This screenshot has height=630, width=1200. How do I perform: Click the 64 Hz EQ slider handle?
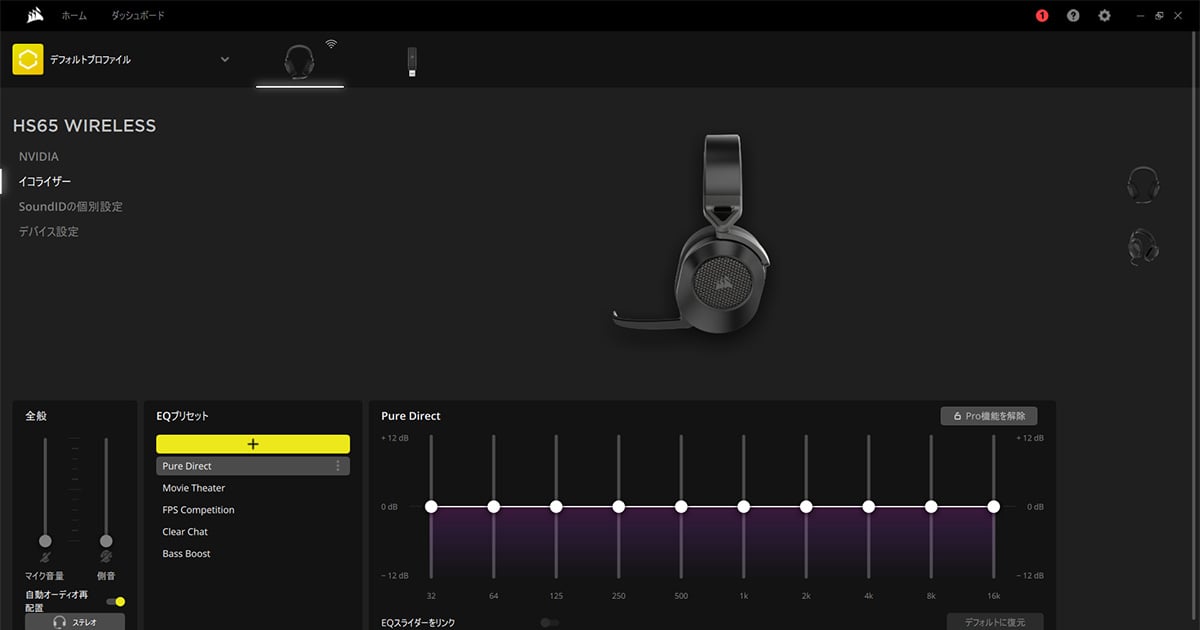tap(493, 507)
